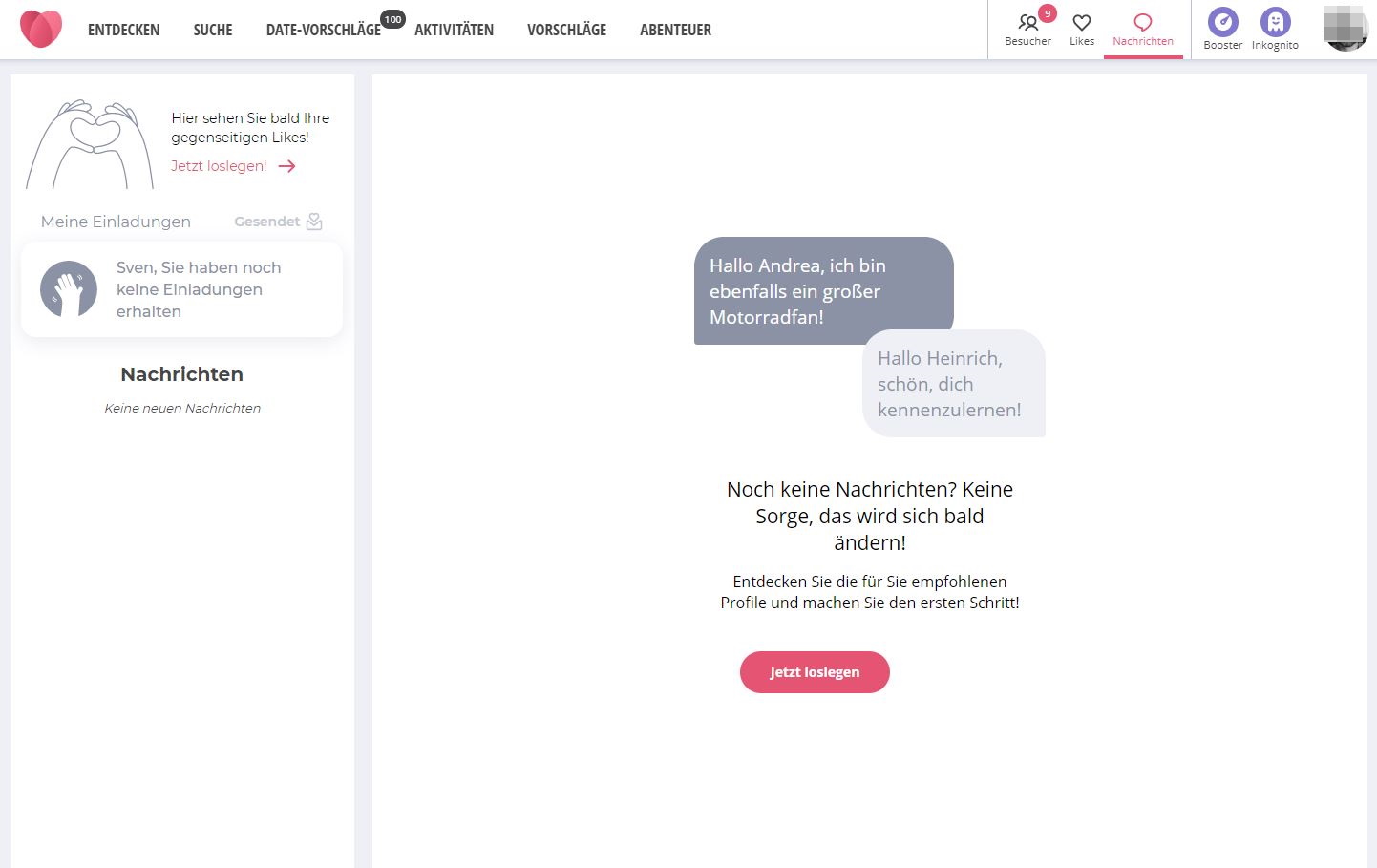Click the 'Entdecken Sie die für Sie' text
The image size is (1377, 868).
(x=870, y=592)
